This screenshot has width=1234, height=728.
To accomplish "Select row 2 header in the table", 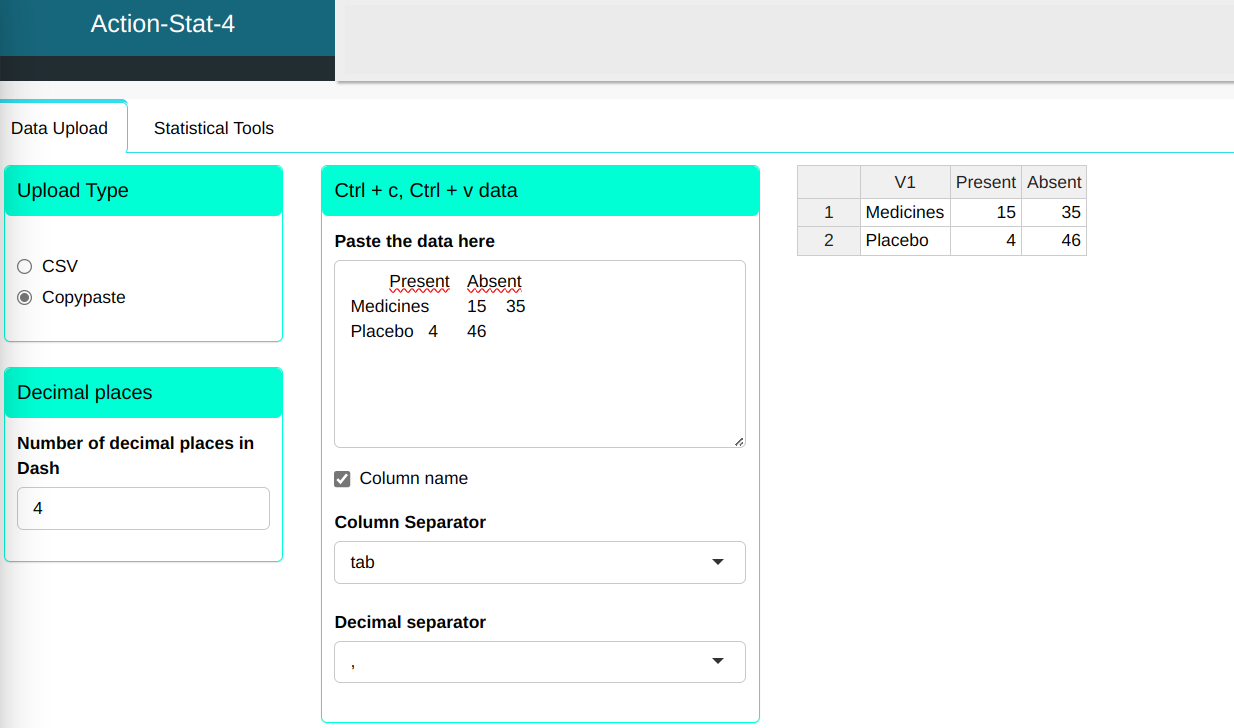I will tap(828, 240).
